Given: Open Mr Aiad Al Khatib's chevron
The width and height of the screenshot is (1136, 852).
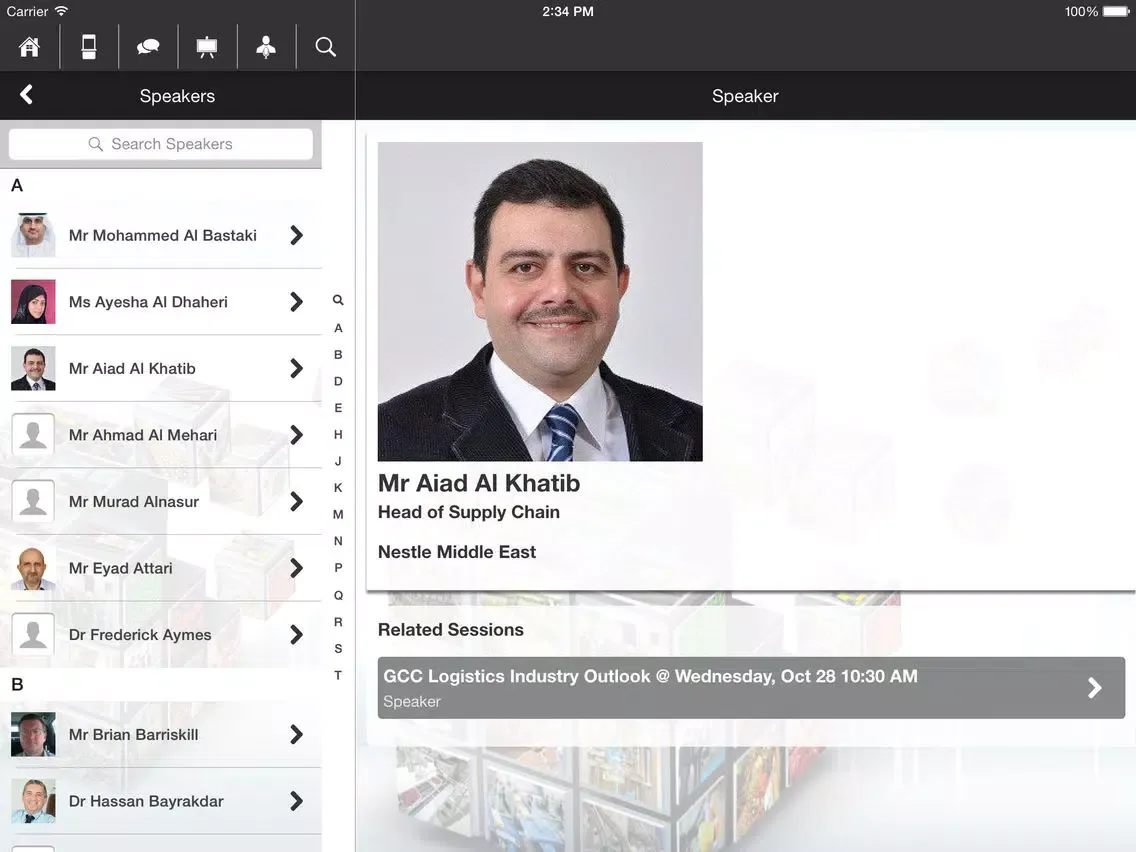Looking at the screenshot, I should (296, 368).
